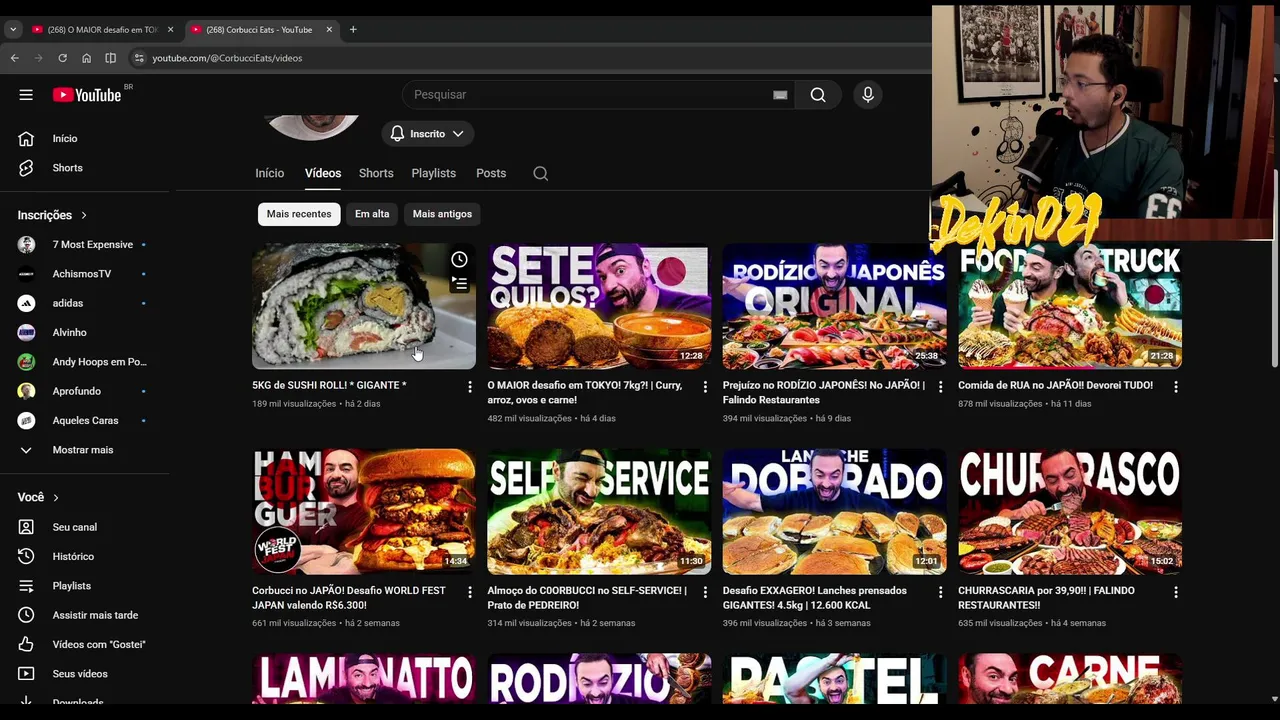Open Aqueles Caras subscription channel
Image resolution: width=1280 pixels, height=720 pixels.
tap(85, 421)
